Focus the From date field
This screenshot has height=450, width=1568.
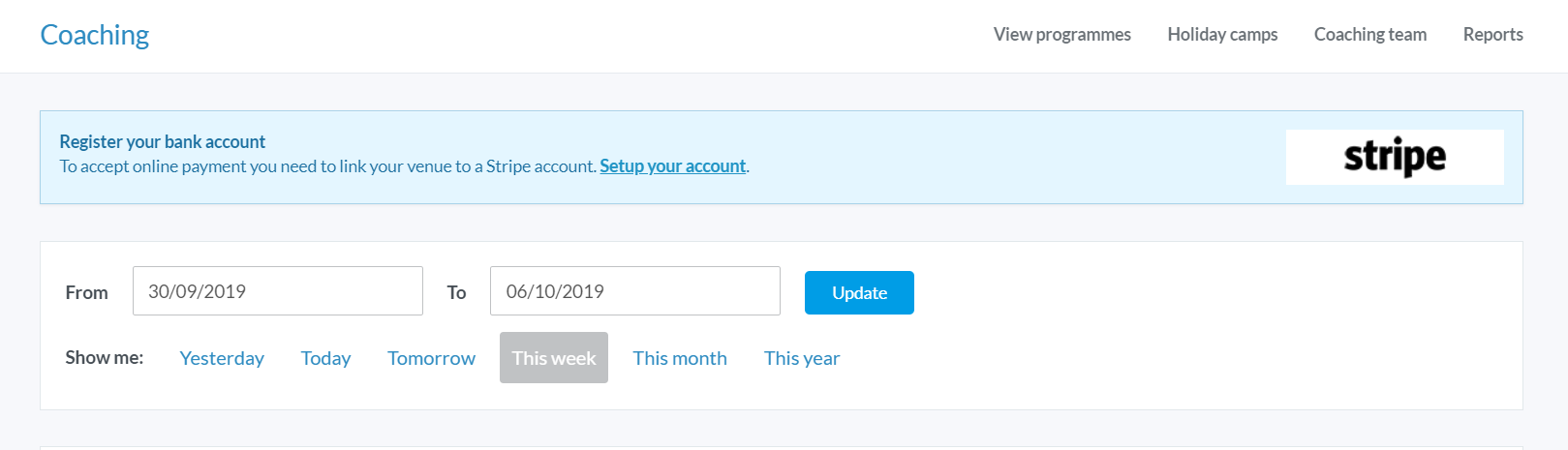tap(277, 291)
